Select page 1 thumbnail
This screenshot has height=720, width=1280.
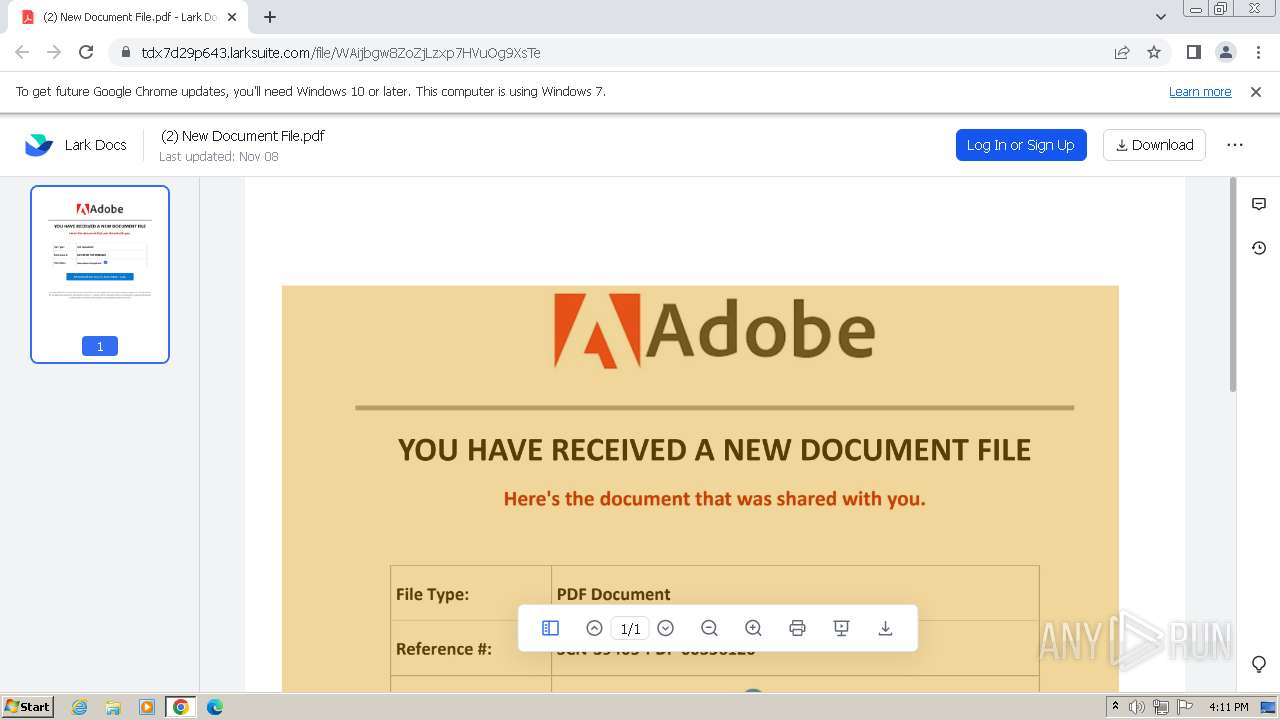click(x=100, y=274)
